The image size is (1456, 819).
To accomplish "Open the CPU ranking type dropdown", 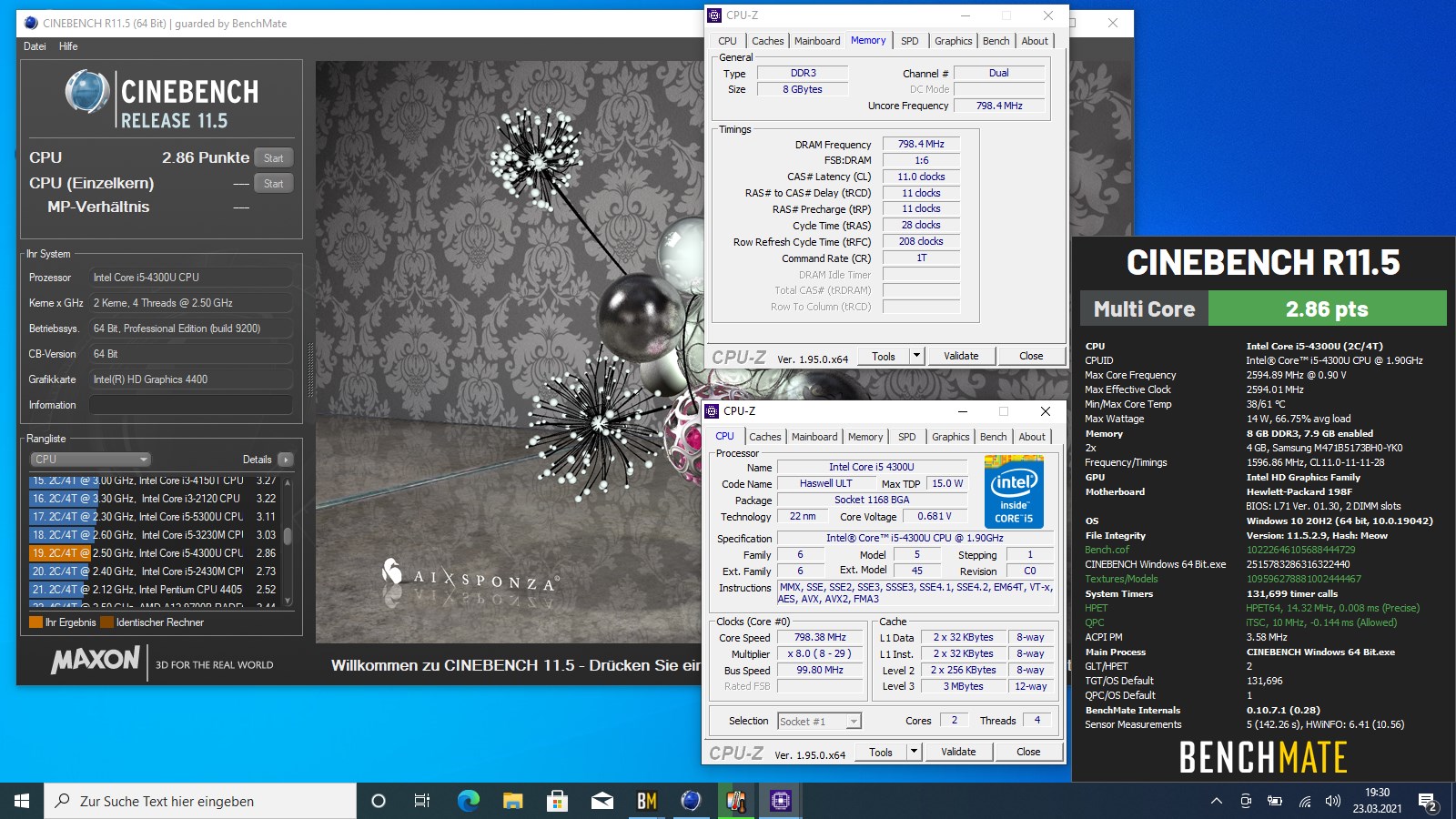I will [x=90, y=460].
